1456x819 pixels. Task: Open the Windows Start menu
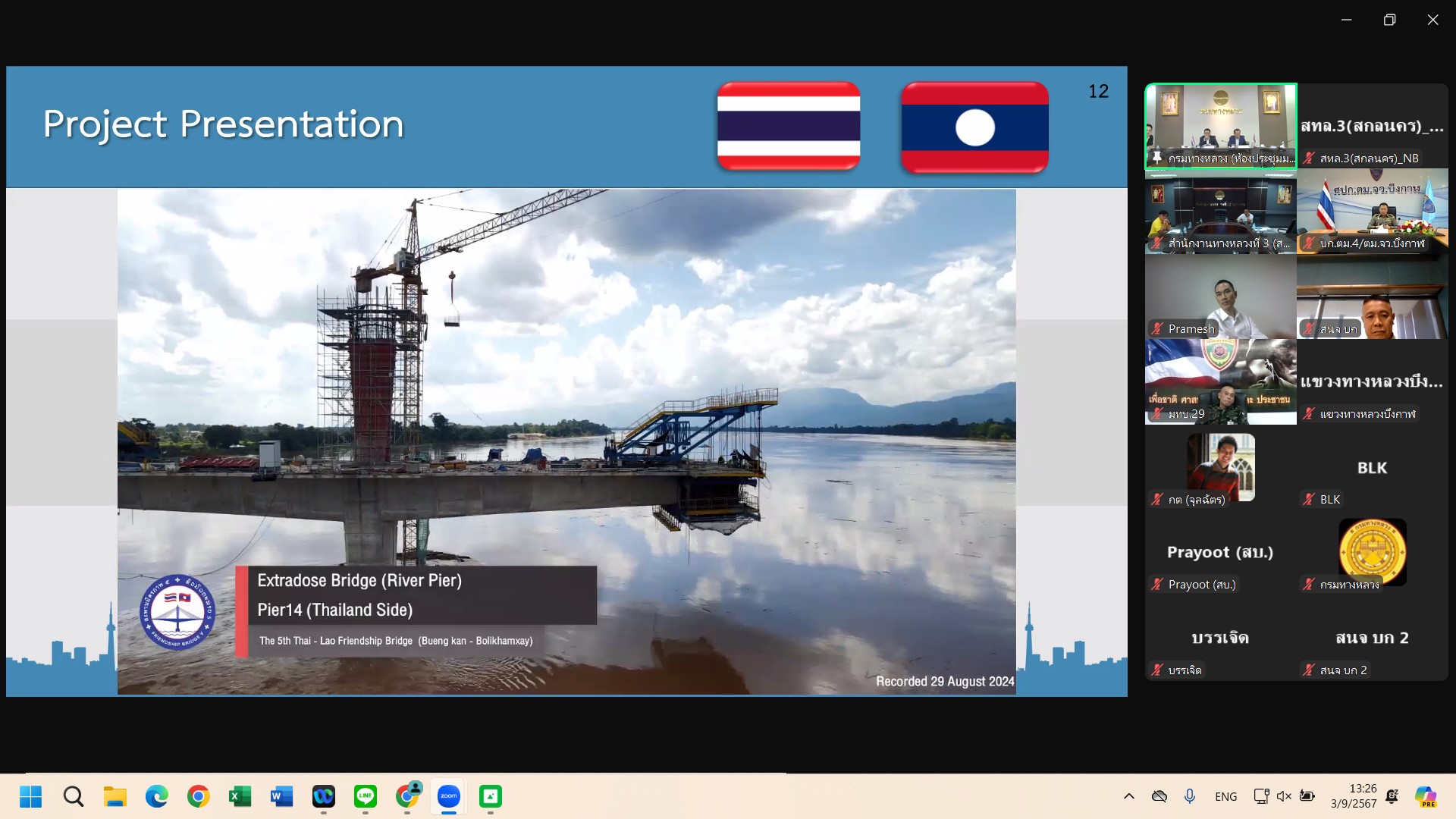coord(31,796)
